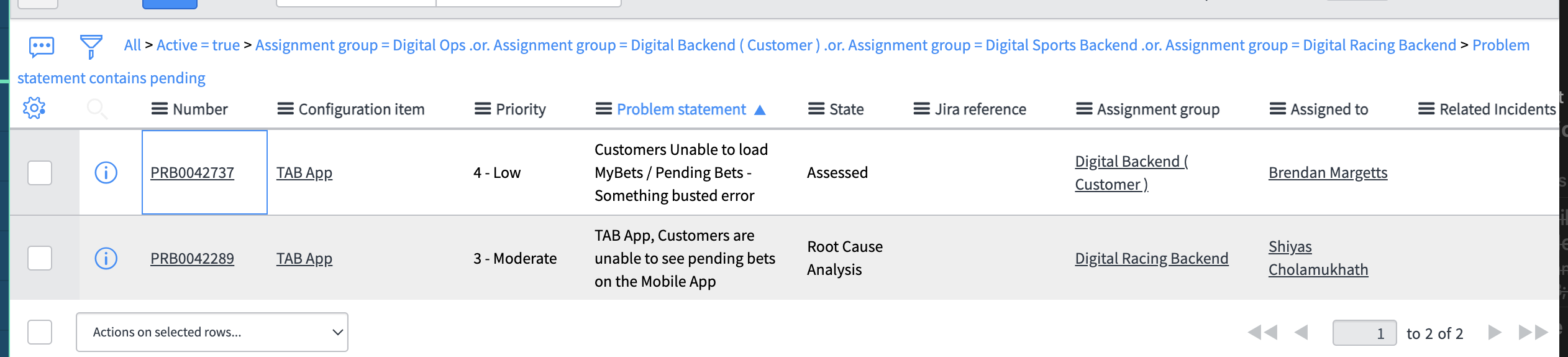Image resolution: width=1568 pixels, height=357 pixels.
Task: Open problem record PRB0042289 link
Action: [x=192, y=259]
